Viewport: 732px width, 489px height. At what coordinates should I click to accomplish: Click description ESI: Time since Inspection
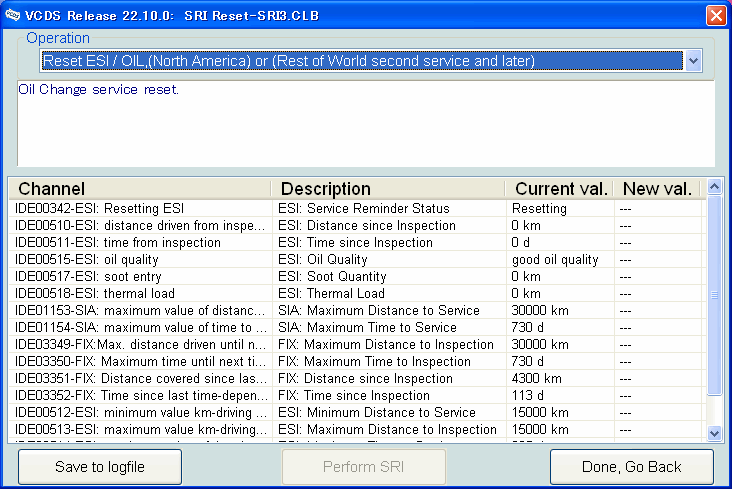point(355,242)
